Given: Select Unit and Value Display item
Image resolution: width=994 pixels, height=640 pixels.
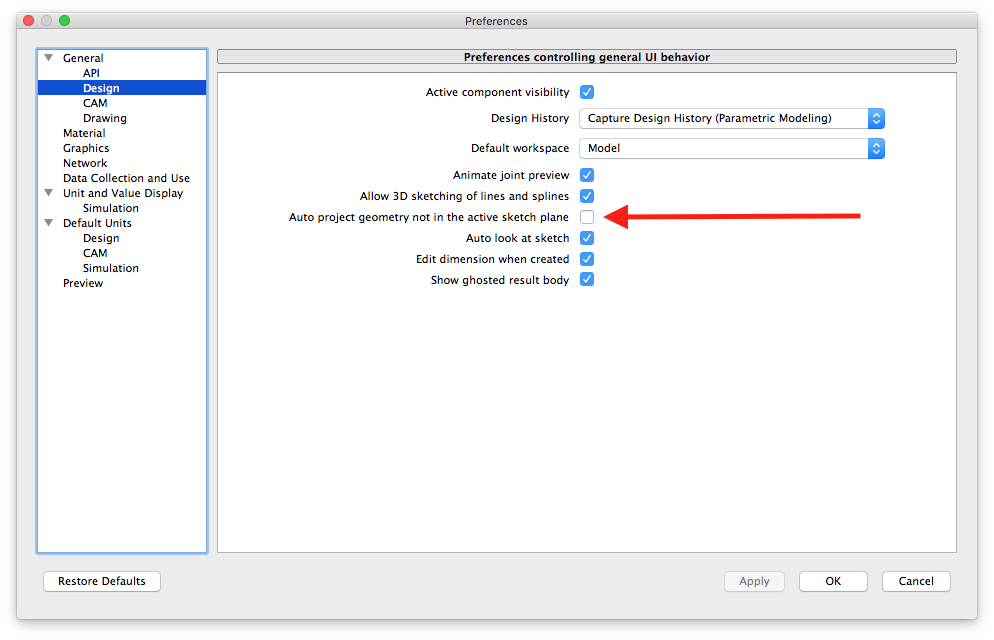Looking at the screenshot, I should pos(123,193).
